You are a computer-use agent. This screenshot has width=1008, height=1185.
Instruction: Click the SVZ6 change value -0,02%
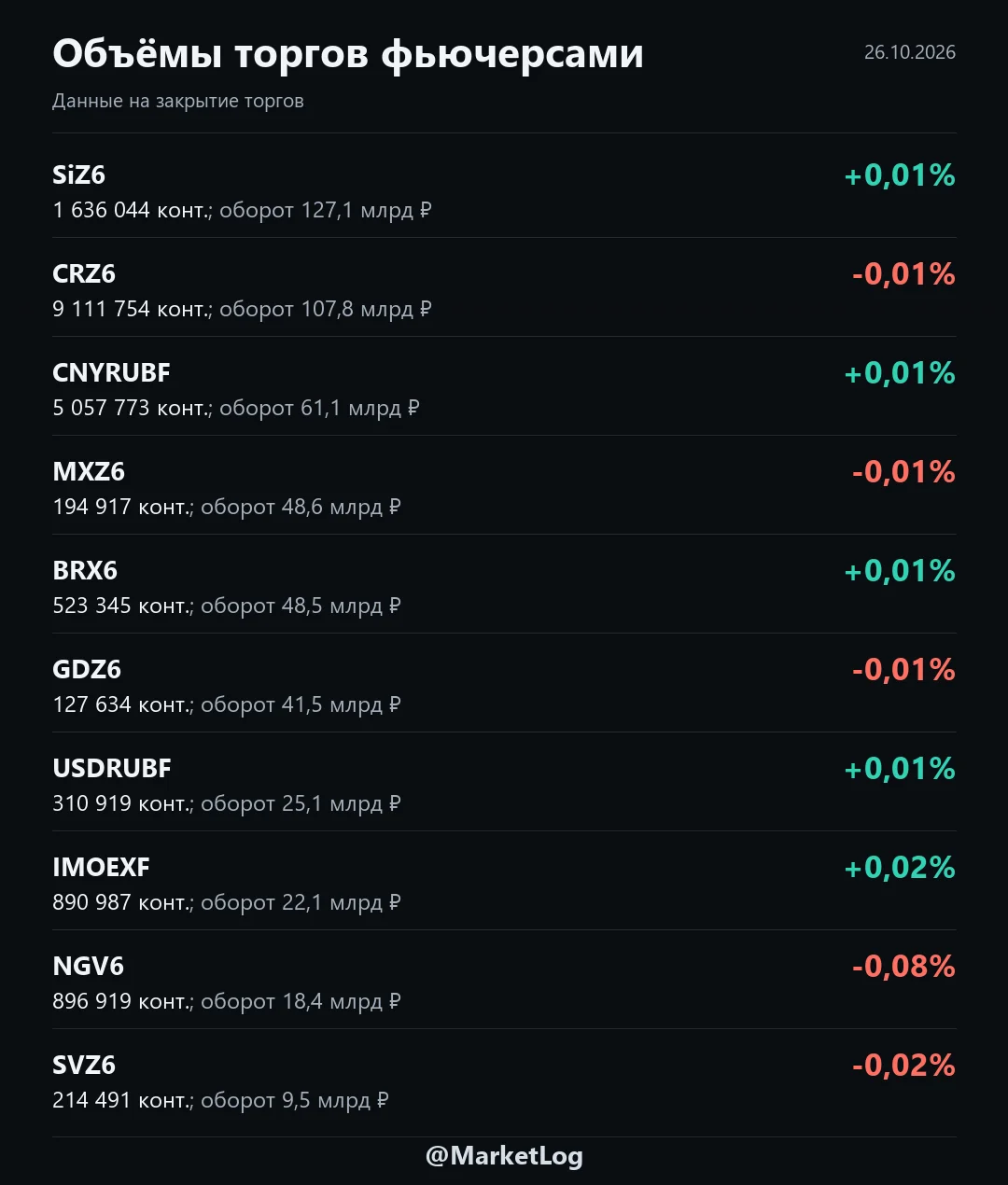[903, 1066]
